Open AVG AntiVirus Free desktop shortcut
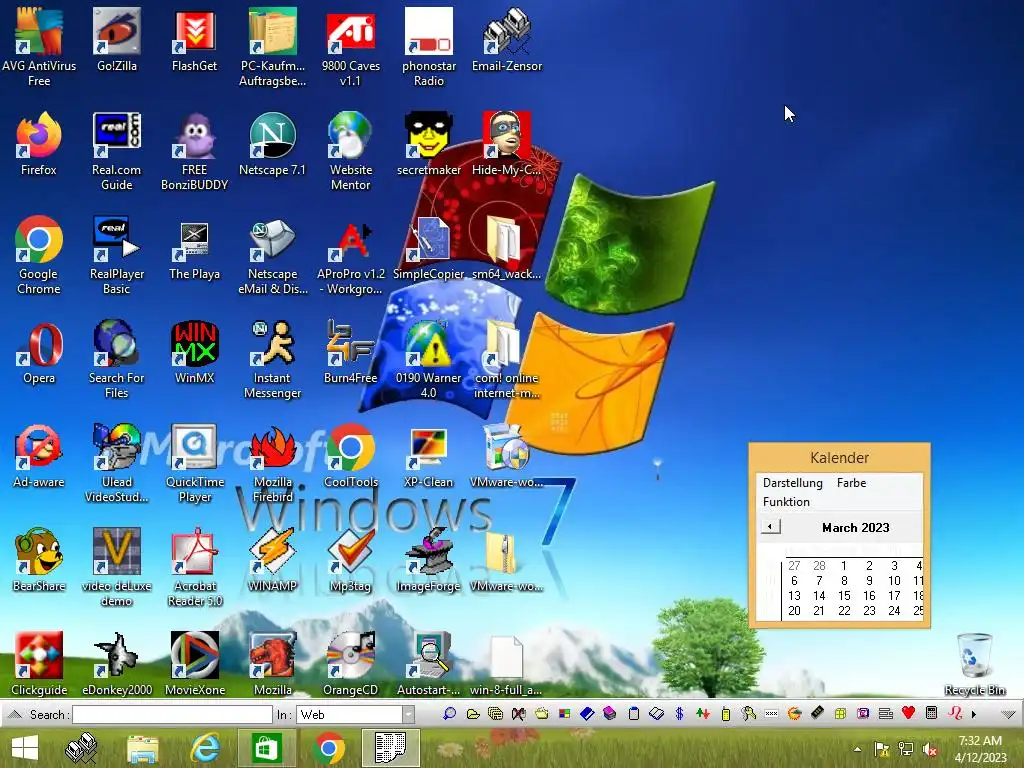Image resolution: width=1024 pixels, height=768 pixels. coord(39,47)
